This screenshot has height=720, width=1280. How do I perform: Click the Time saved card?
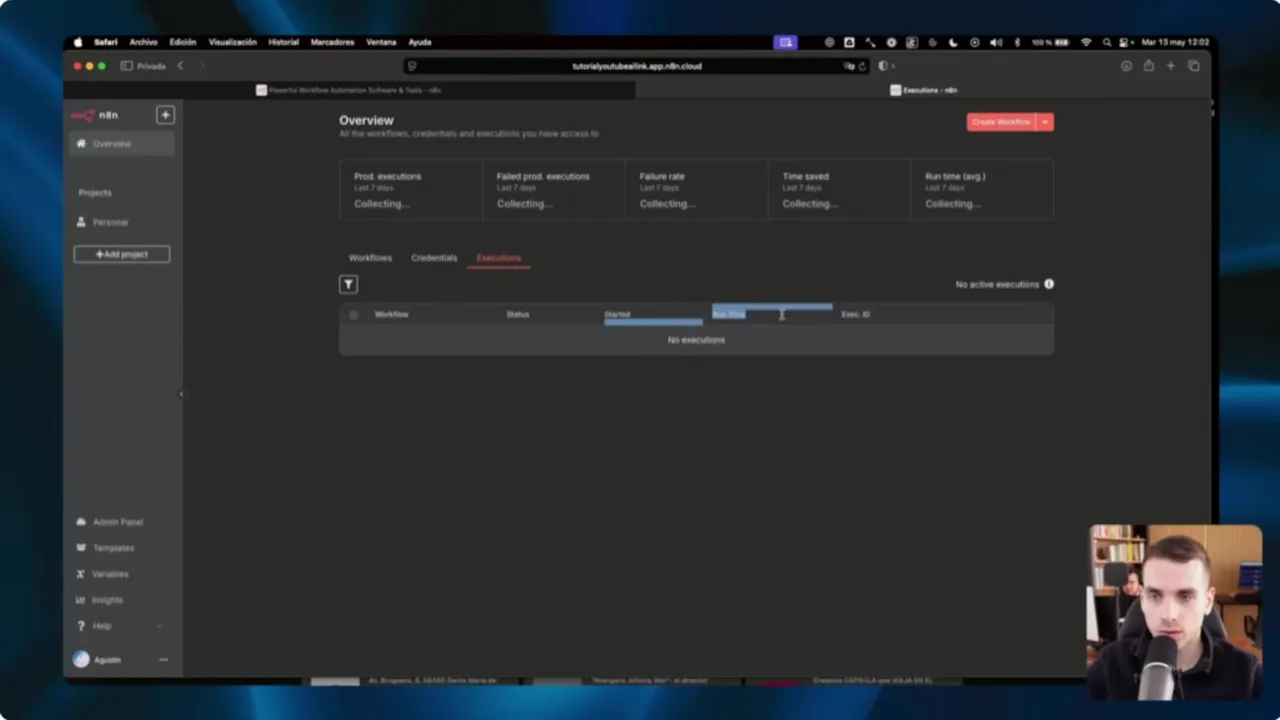tap(840, 189)
